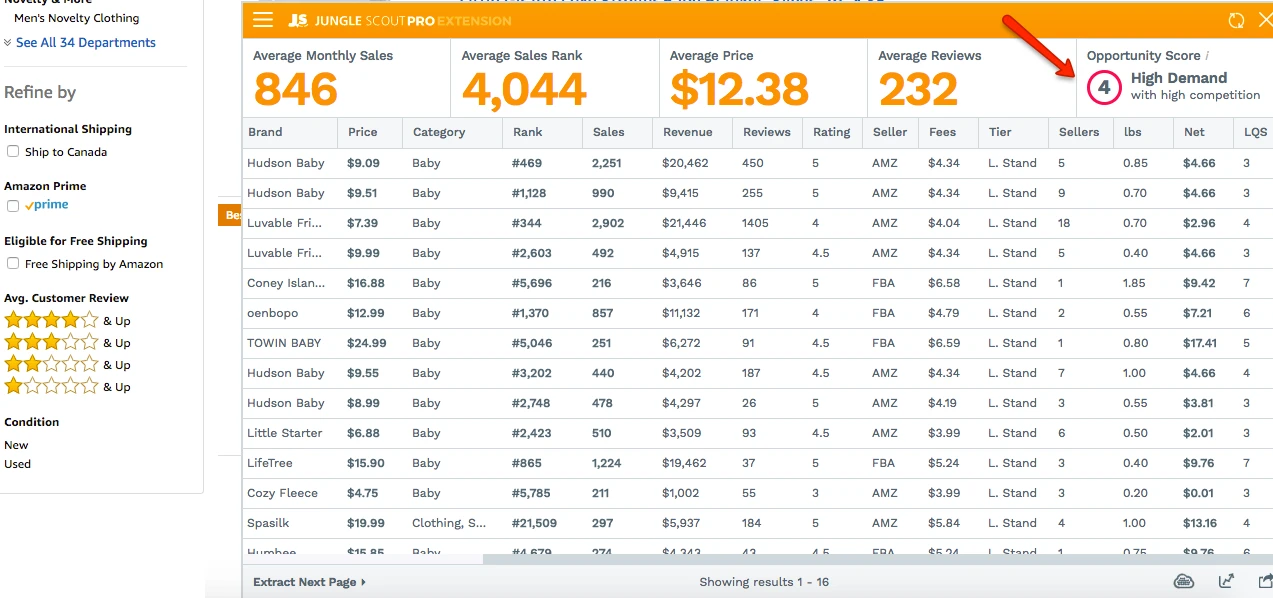Select the Cozy Fleece brand row
The image size is (1273, 598).
coord(759,493)
